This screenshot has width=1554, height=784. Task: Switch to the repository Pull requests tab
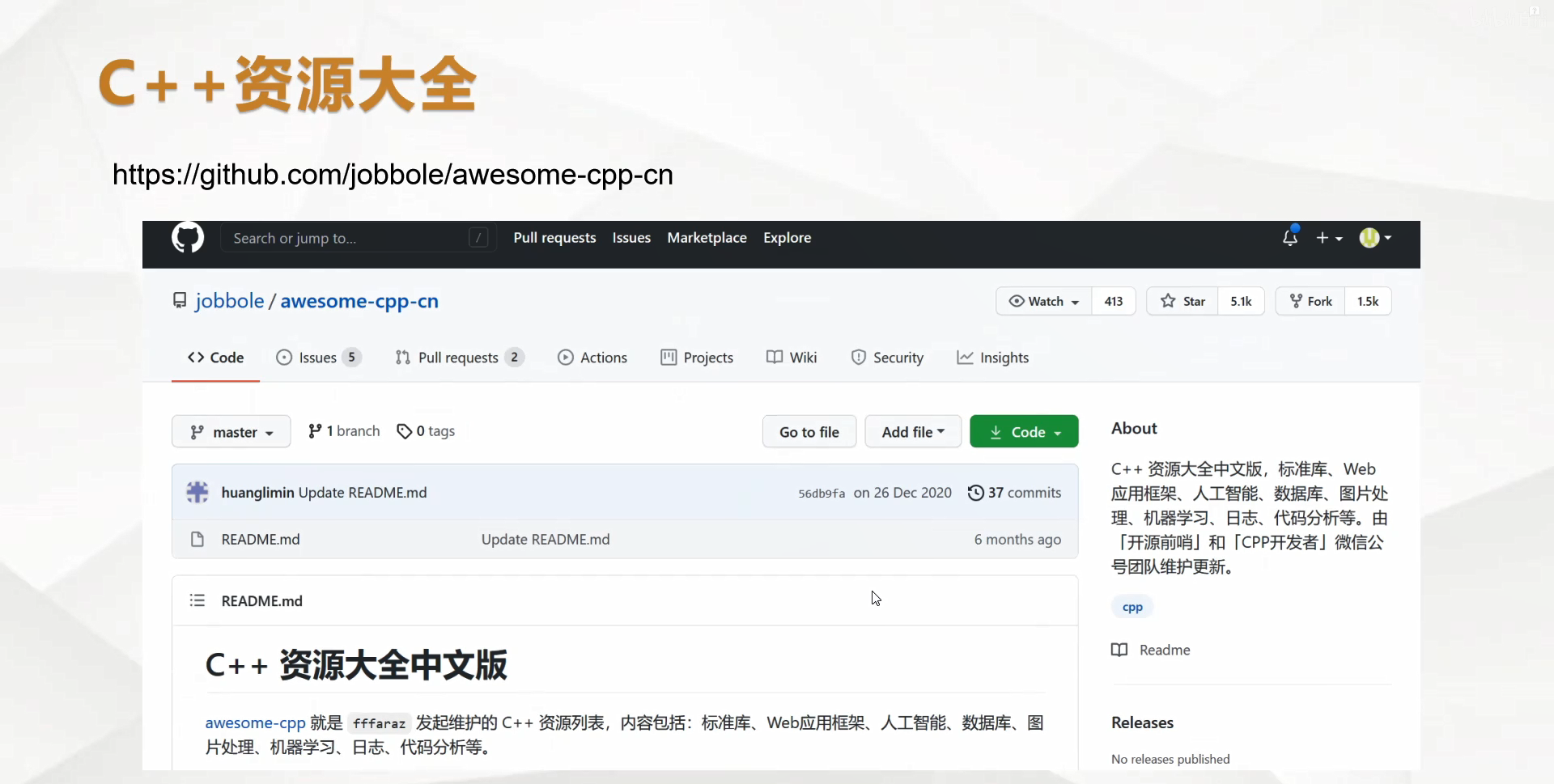tap(459, 358)
